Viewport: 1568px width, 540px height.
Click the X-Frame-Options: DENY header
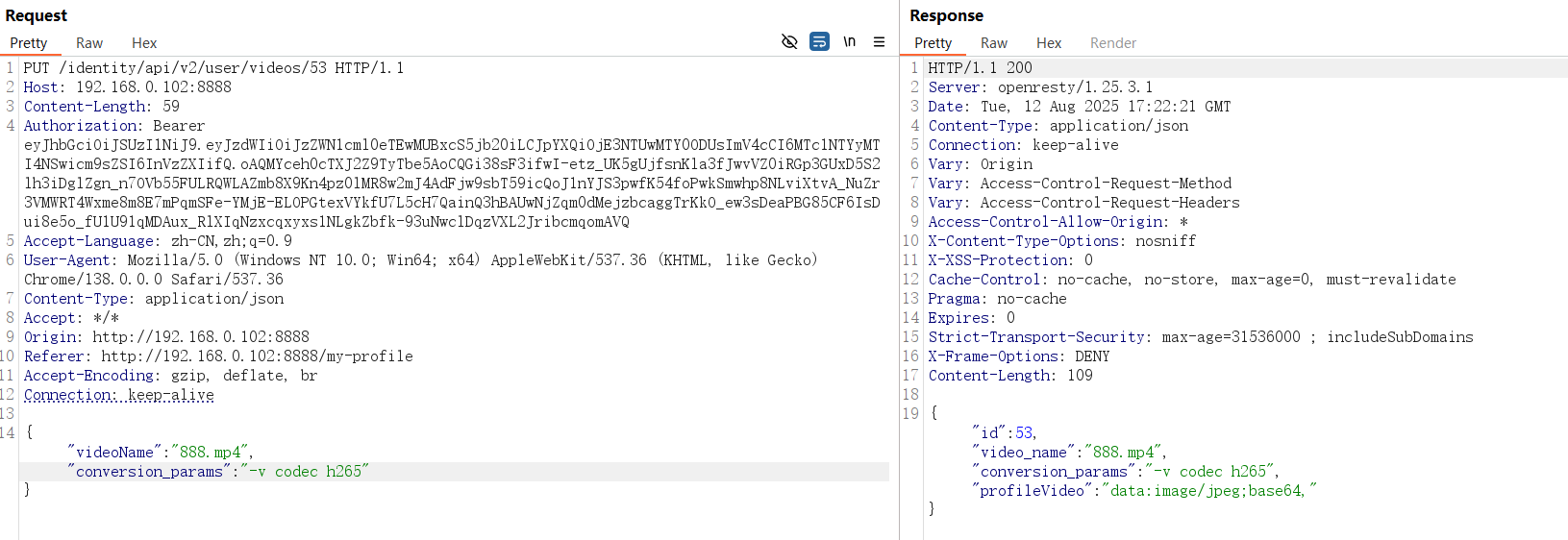[x=1019, y=356]
